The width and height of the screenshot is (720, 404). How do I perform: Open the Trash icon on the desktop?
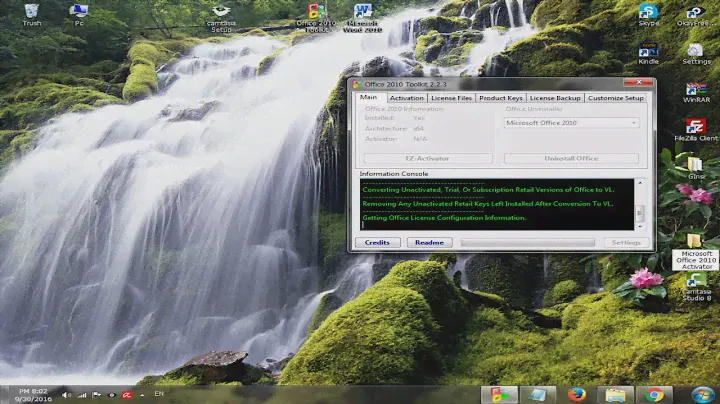(31, 12)
